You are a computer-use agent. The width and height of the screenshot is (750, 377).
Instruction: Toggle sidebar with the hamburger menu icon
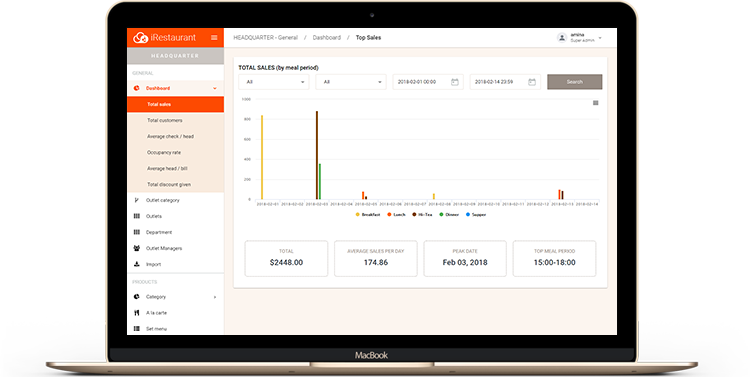[214, 37]
